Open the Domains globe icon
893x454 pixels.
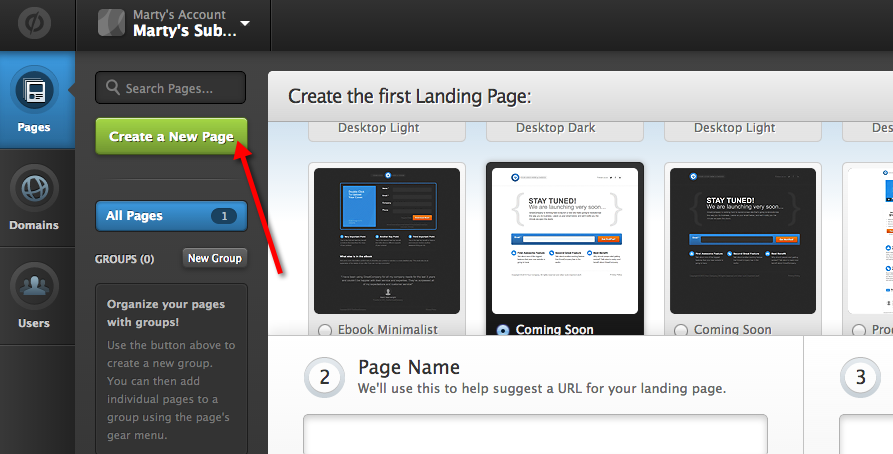[x=36, y=189]
